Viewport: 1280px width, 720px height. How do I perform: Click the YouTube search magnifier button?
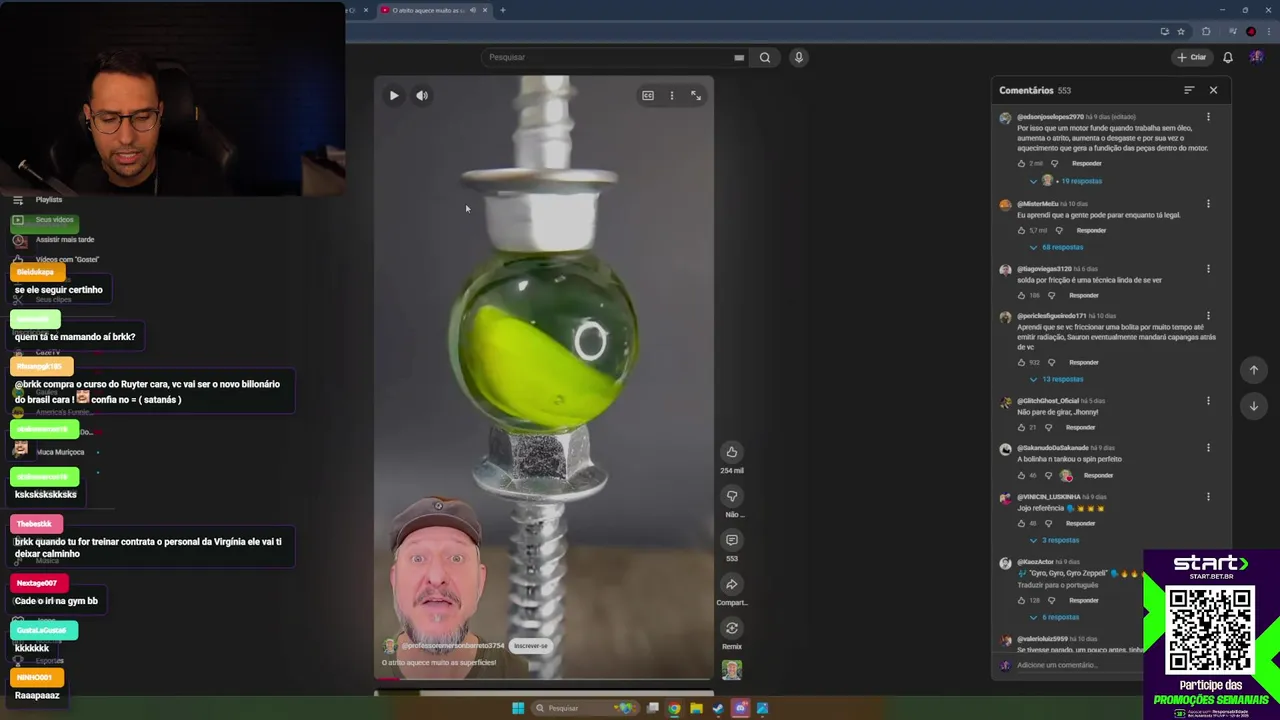[x=765, y=57]
